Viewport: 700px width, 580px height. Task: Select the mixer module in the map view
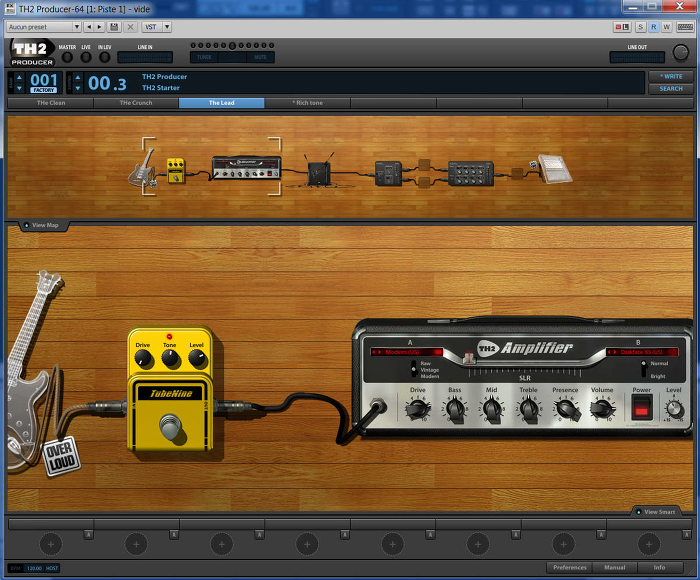click(x=471, y=174)
